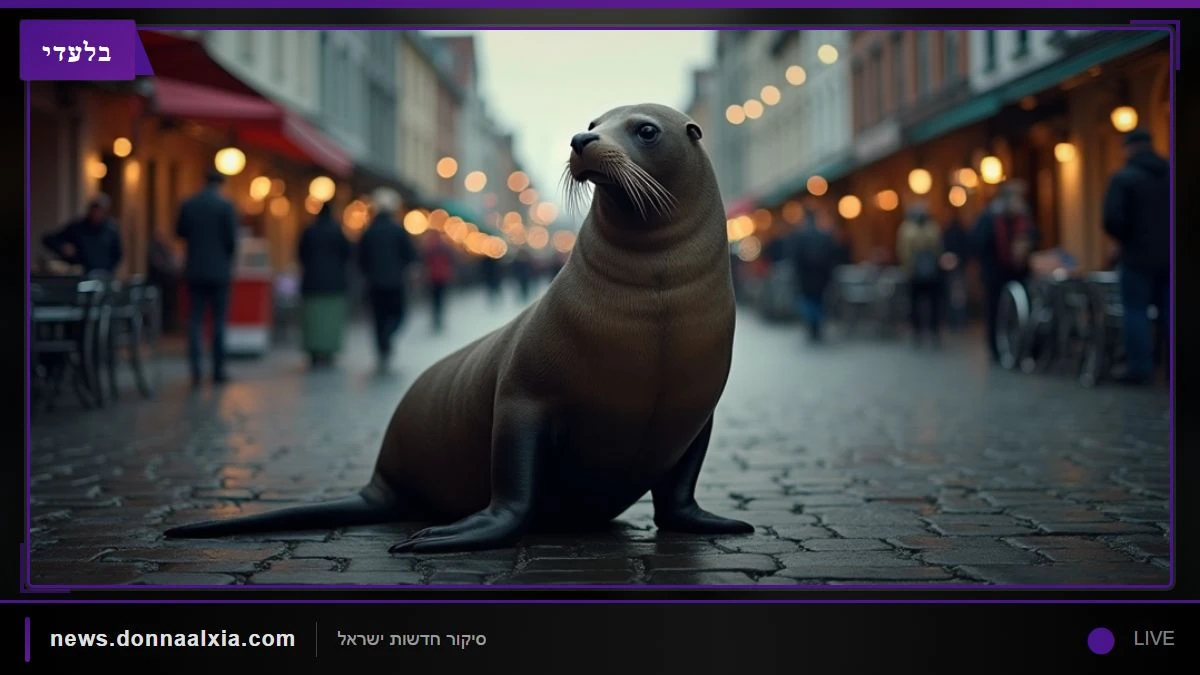Click the man standing at the far right
Viewport: 1200px width, 675px height.
tap(1136, 256)
